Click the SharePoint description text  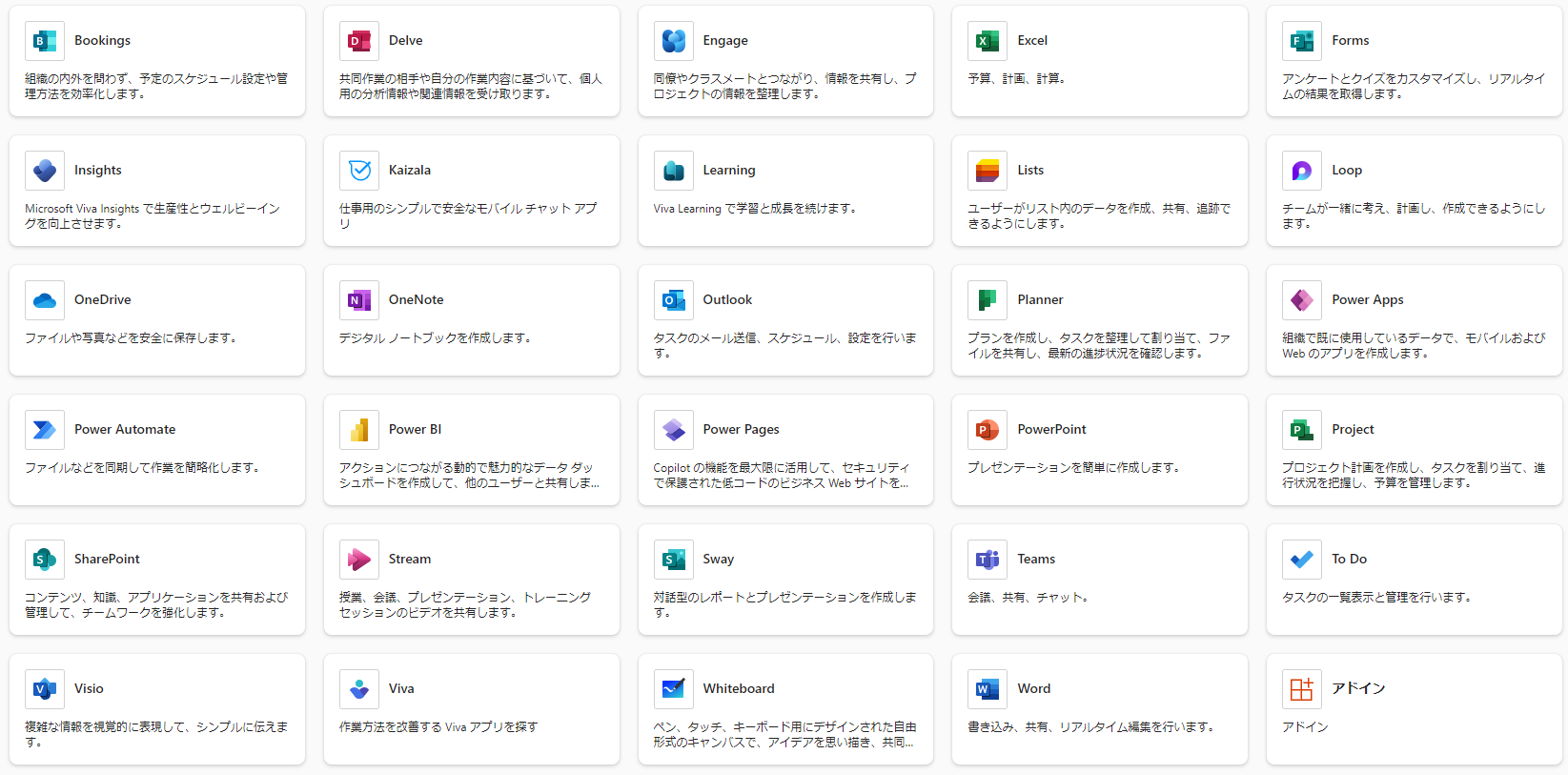point(156,604)
